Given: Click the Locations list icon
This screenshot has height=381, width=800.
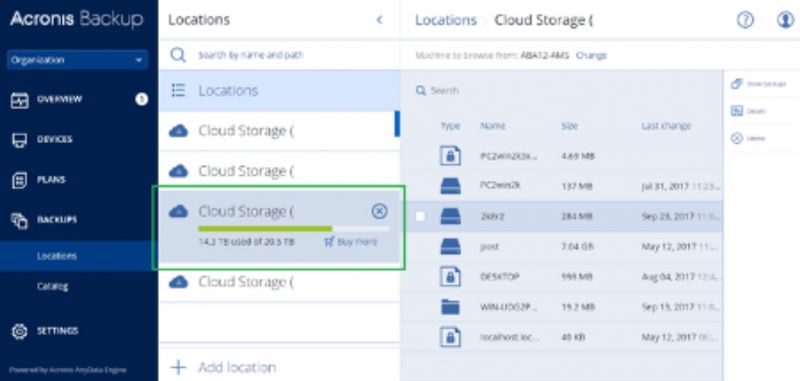Looking at the screenshot, I should click(178, 90).
